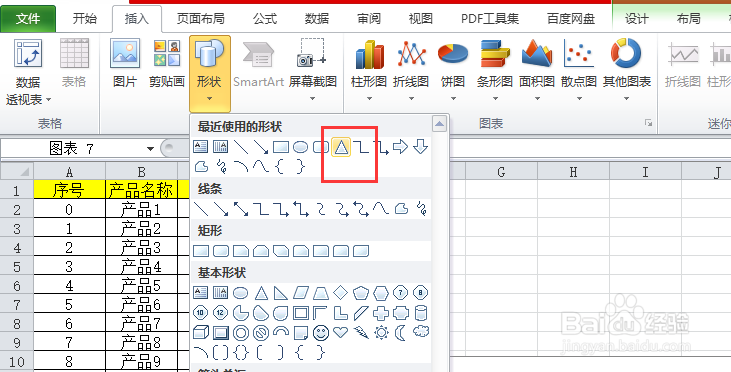Insert a 散点图 scatter chart
The image size is (731, 372).
coord(579,70)
